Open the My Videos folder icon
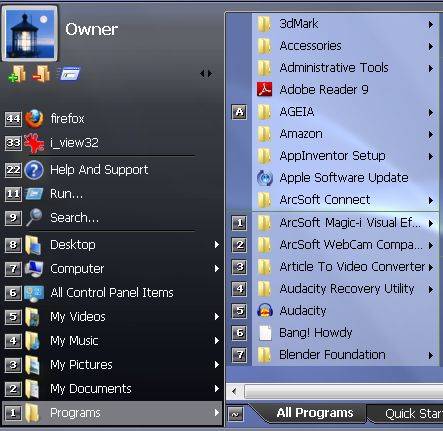The image size is (443, 431). (x=32, y=317)
